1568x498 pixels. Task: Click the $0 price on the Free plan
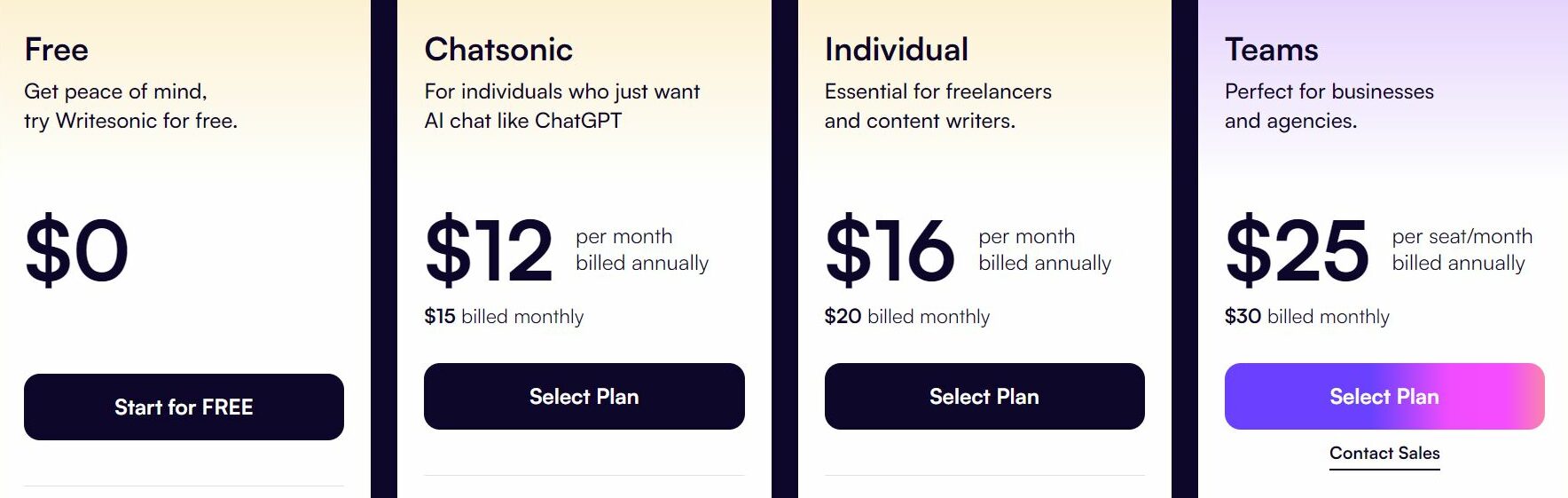[x=77, y=250]
